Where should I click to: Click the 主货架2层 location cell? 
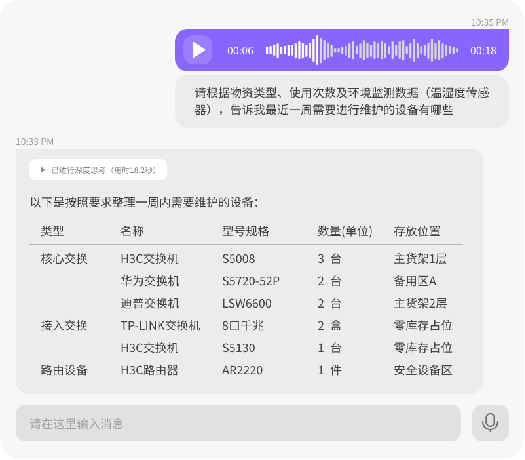(x=420, y=303)
